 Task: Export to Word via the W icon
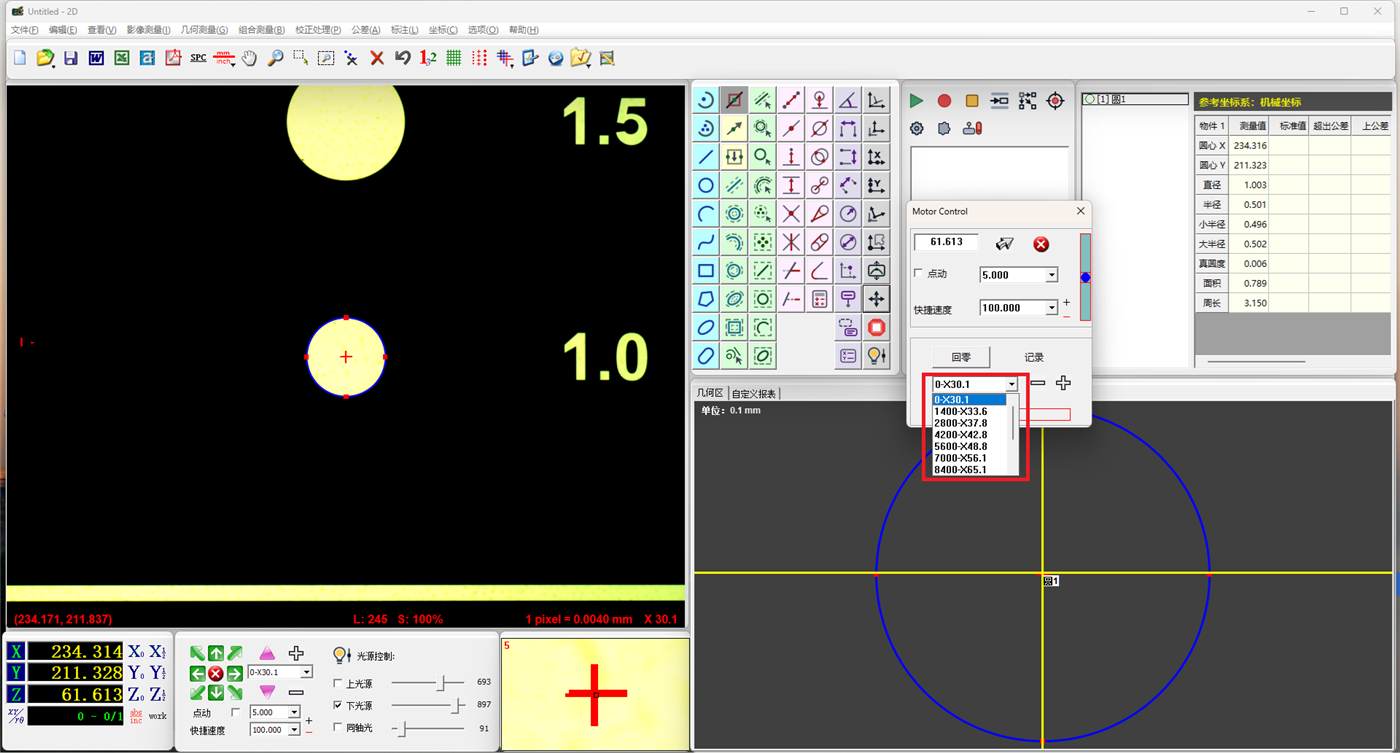[96, 58]
